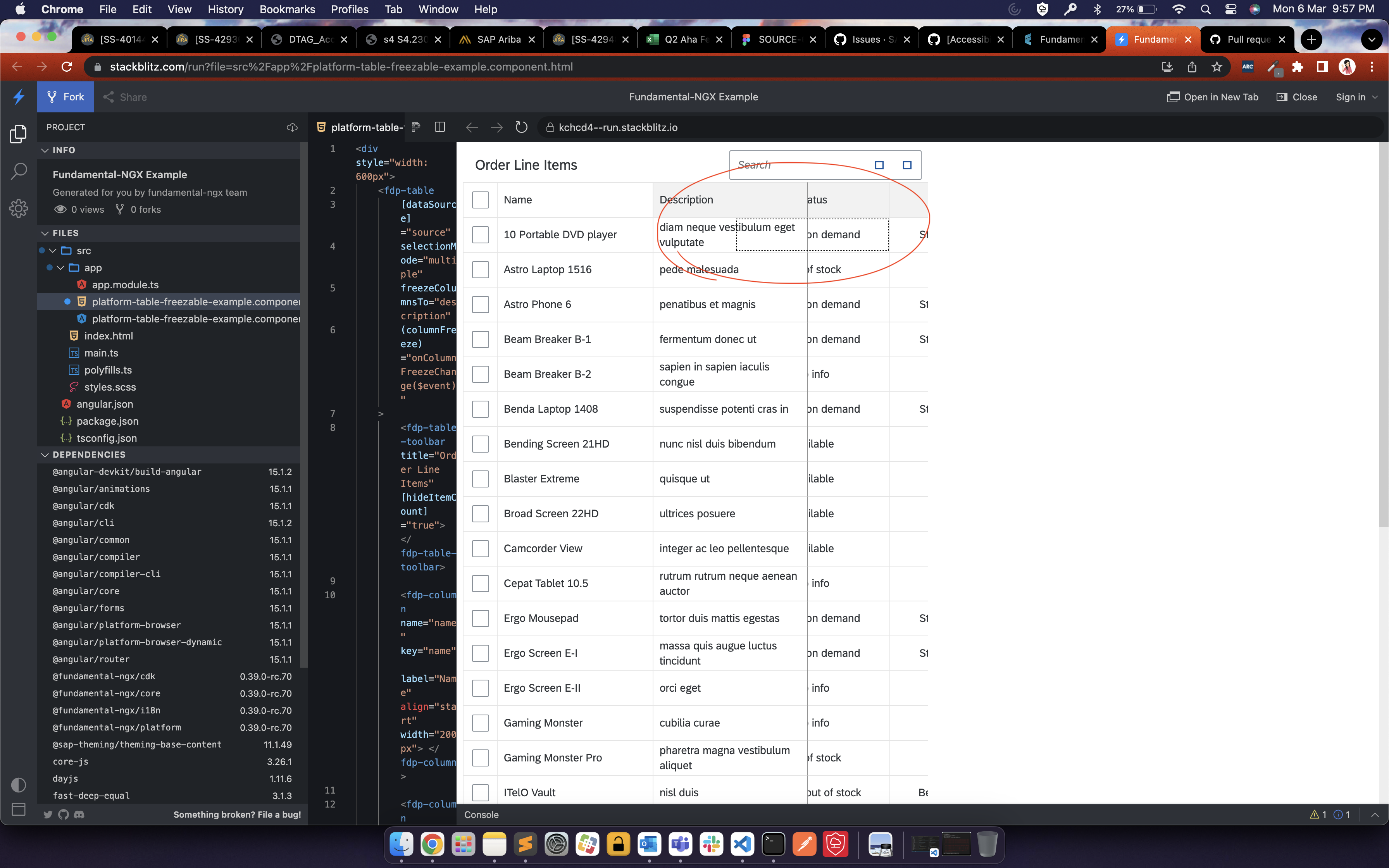1389x868 pixels.
Task: Refresh the preview pane
Action: click(520, 127)
